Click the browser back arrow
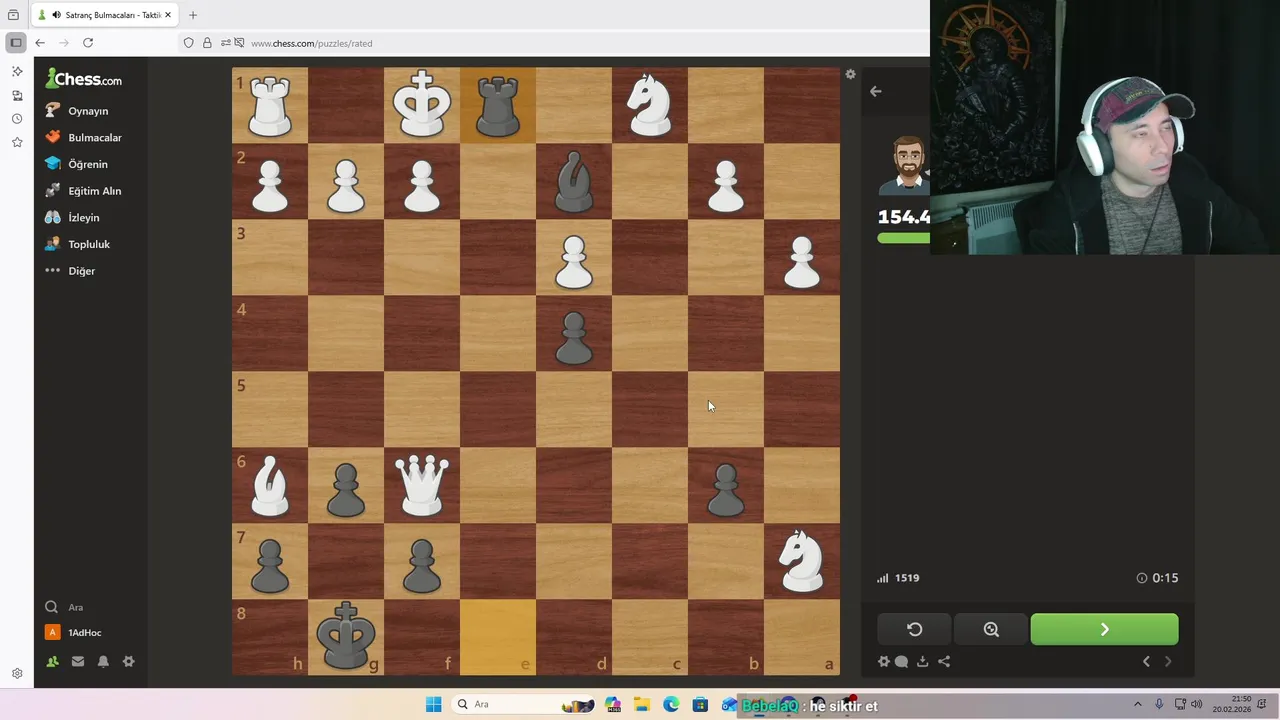Screen dimensions: 1280x720 39,43
